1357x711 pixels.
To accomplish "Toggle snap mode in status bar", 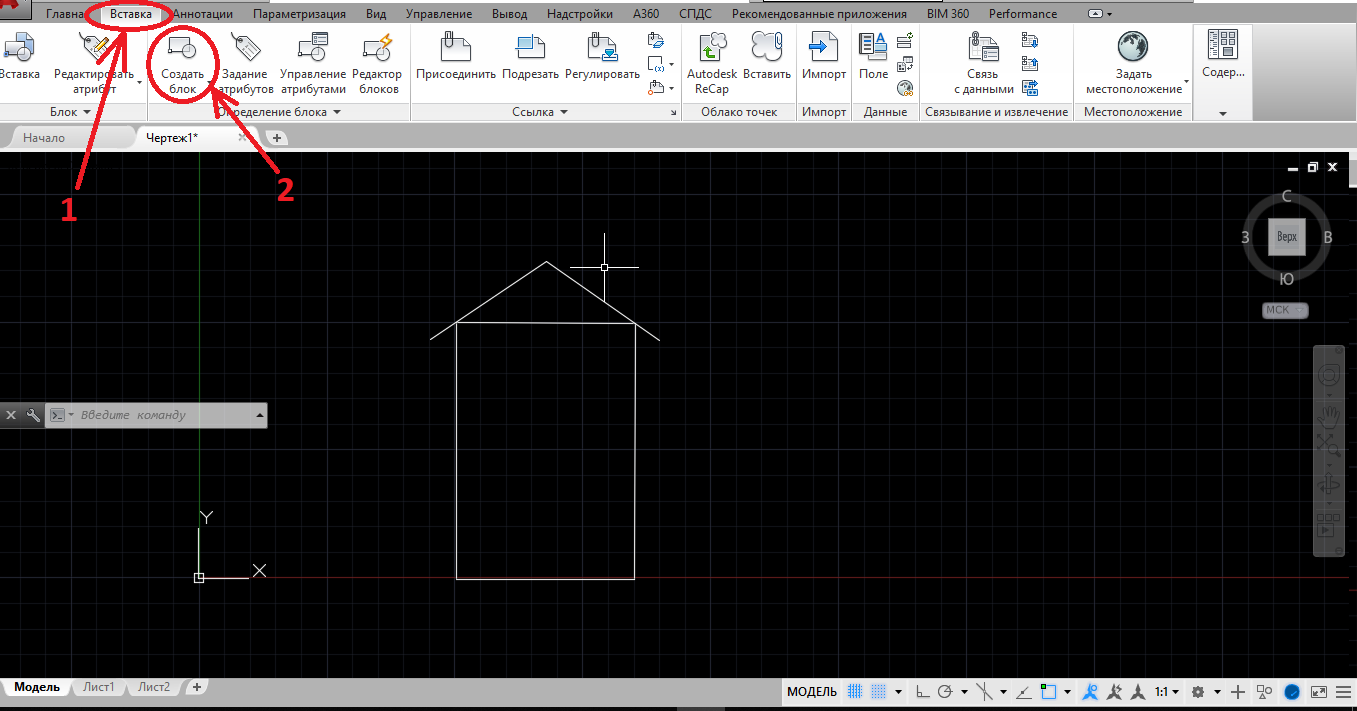I will [878, 692].
